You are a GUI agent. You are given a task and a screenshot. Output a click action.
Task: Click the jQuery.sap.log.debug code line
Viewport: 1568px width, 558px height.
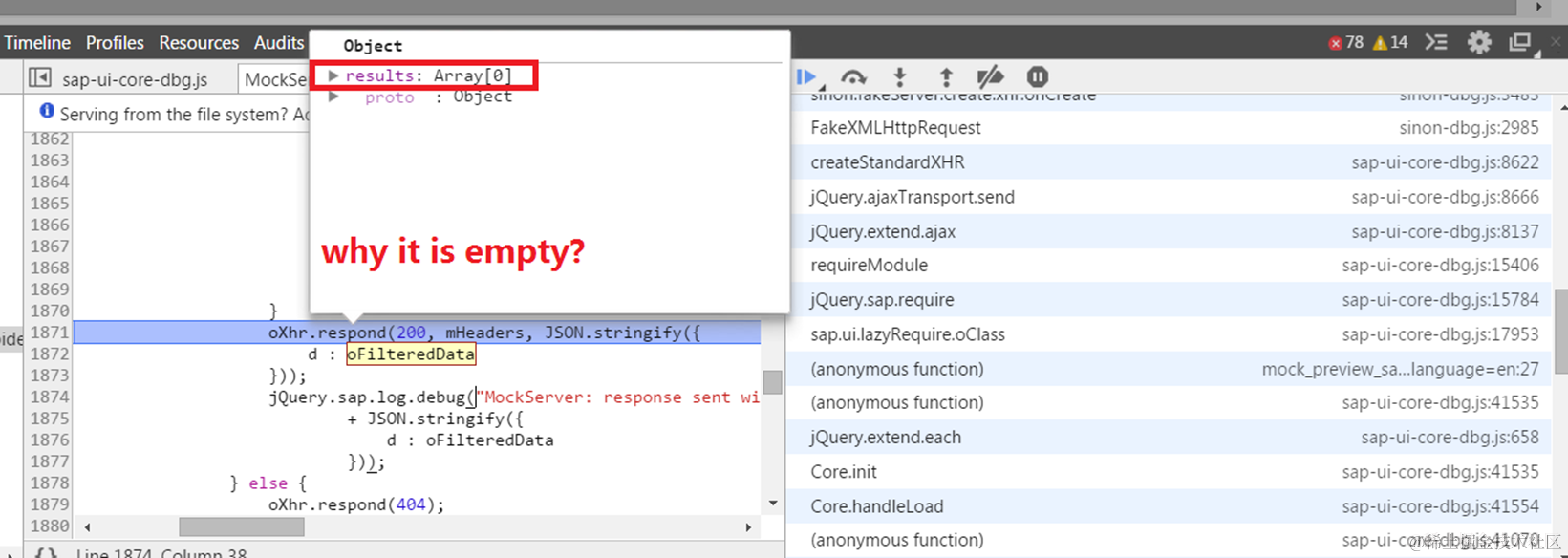pos(513,397)
